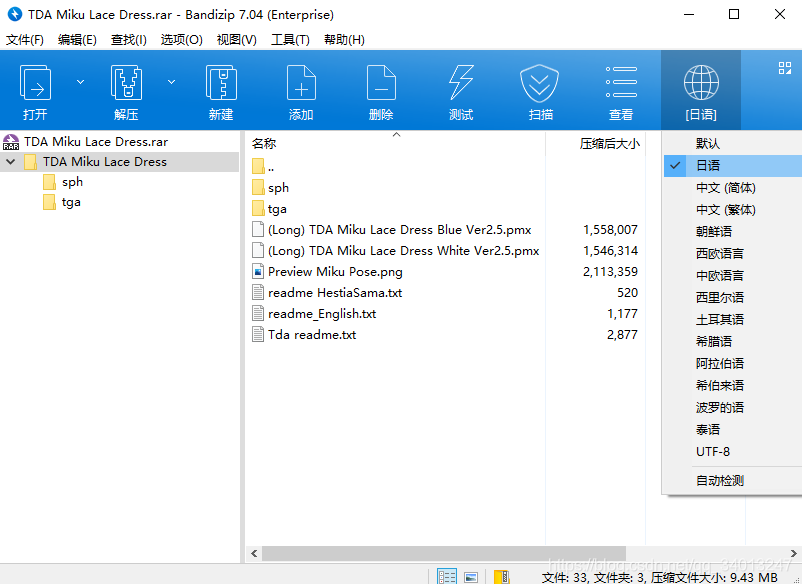Select 西欧语言 code page
Screen dimensions: 802x584
(732, 254)
